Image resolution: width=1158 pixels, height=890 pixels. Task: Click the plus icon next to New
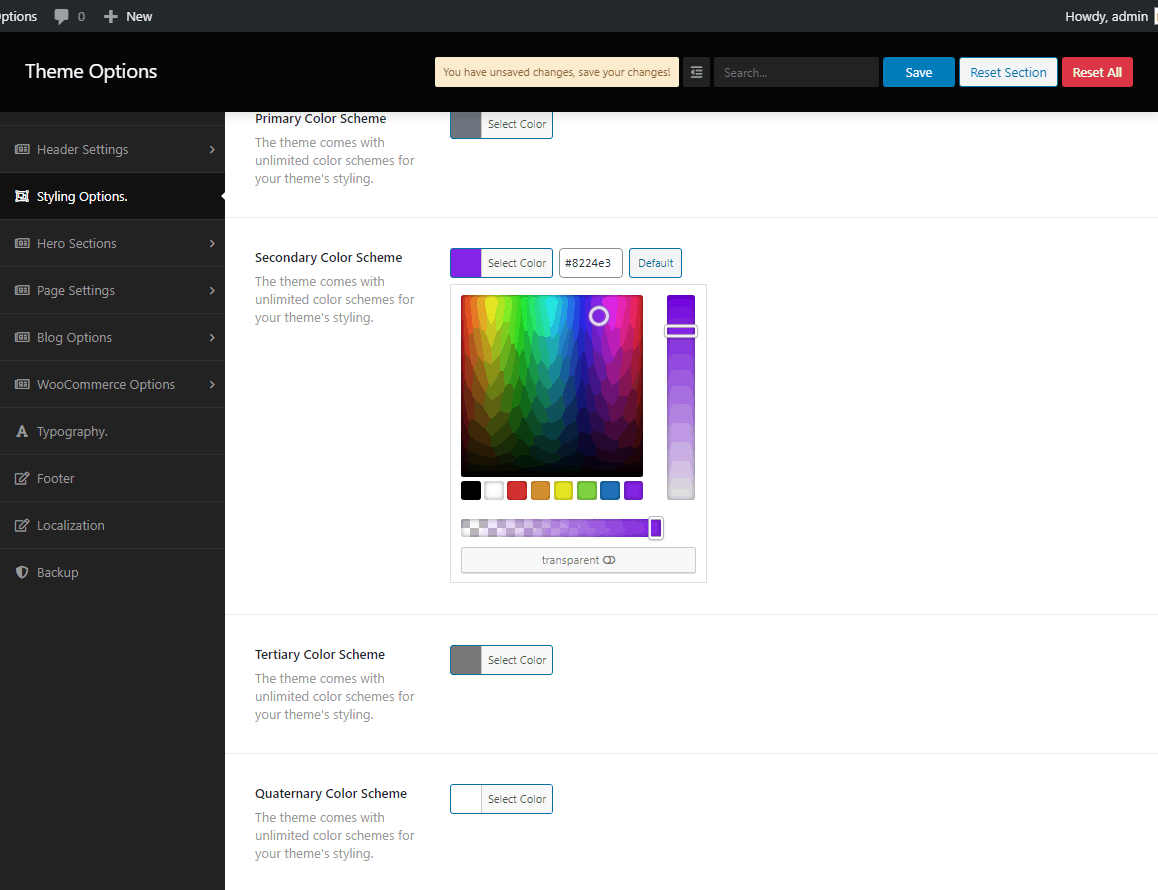(x=110, y=16)
